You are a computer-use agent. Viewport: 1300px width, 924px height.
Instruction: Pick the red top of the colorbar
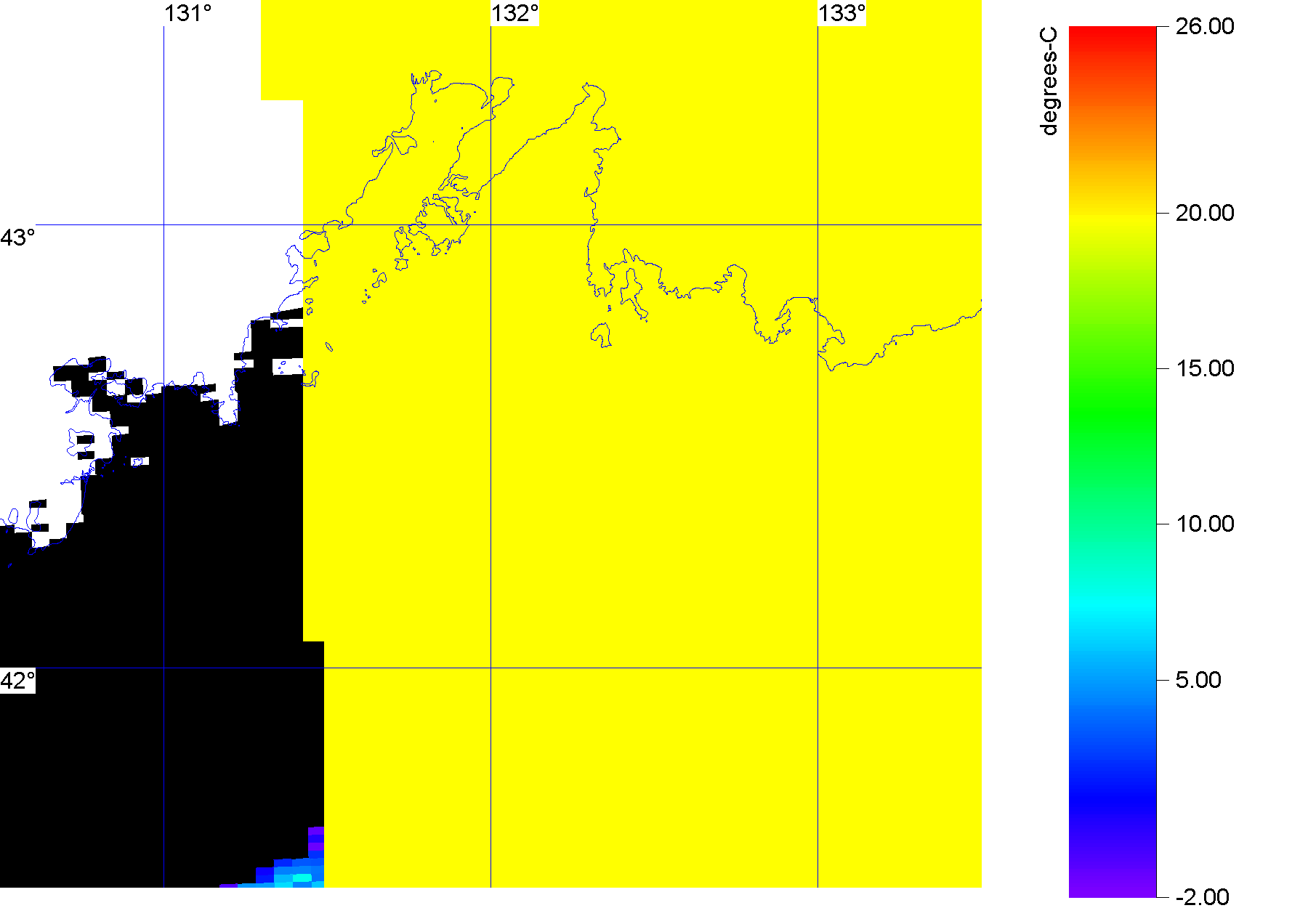[1113, 35]
